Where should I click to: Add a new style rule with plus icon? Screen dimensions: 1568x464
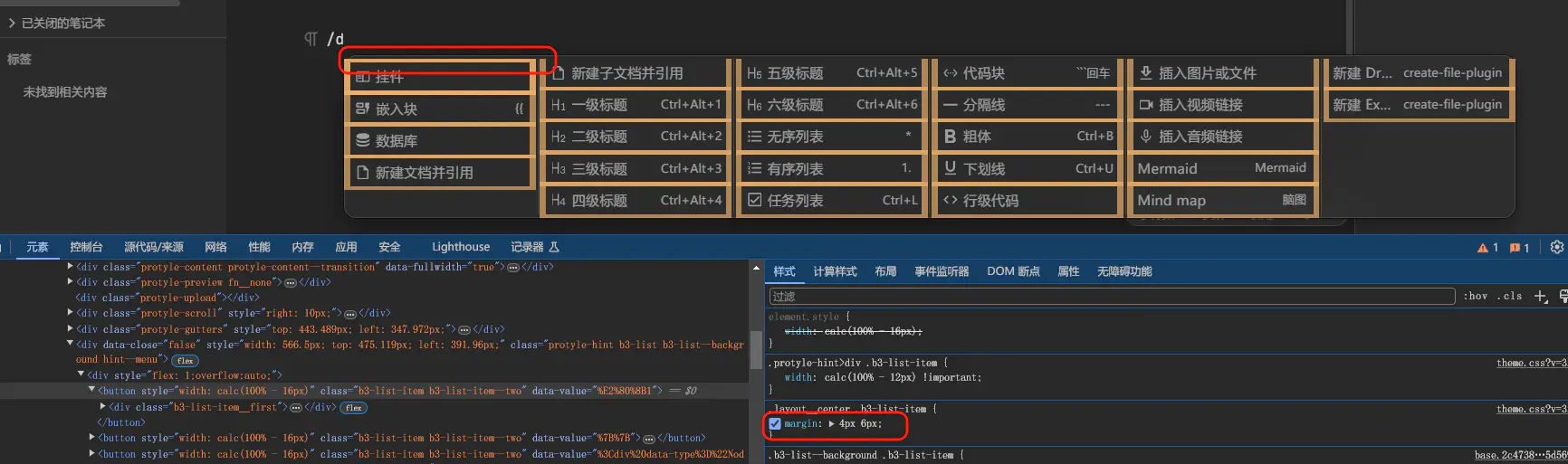[x=1541, y=297]
